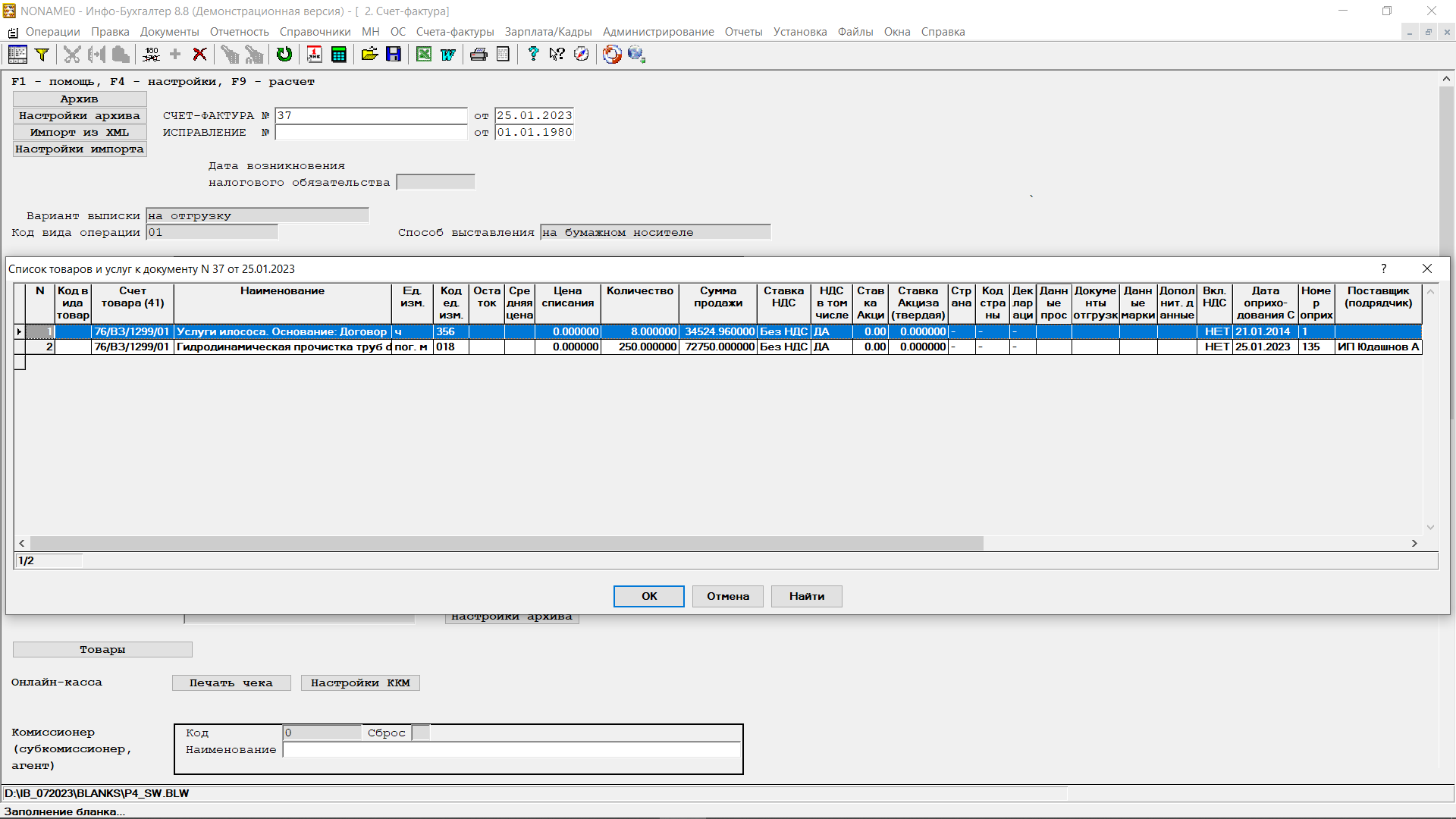
Task: Open the Отчеты menu
Action: (743, 32)
